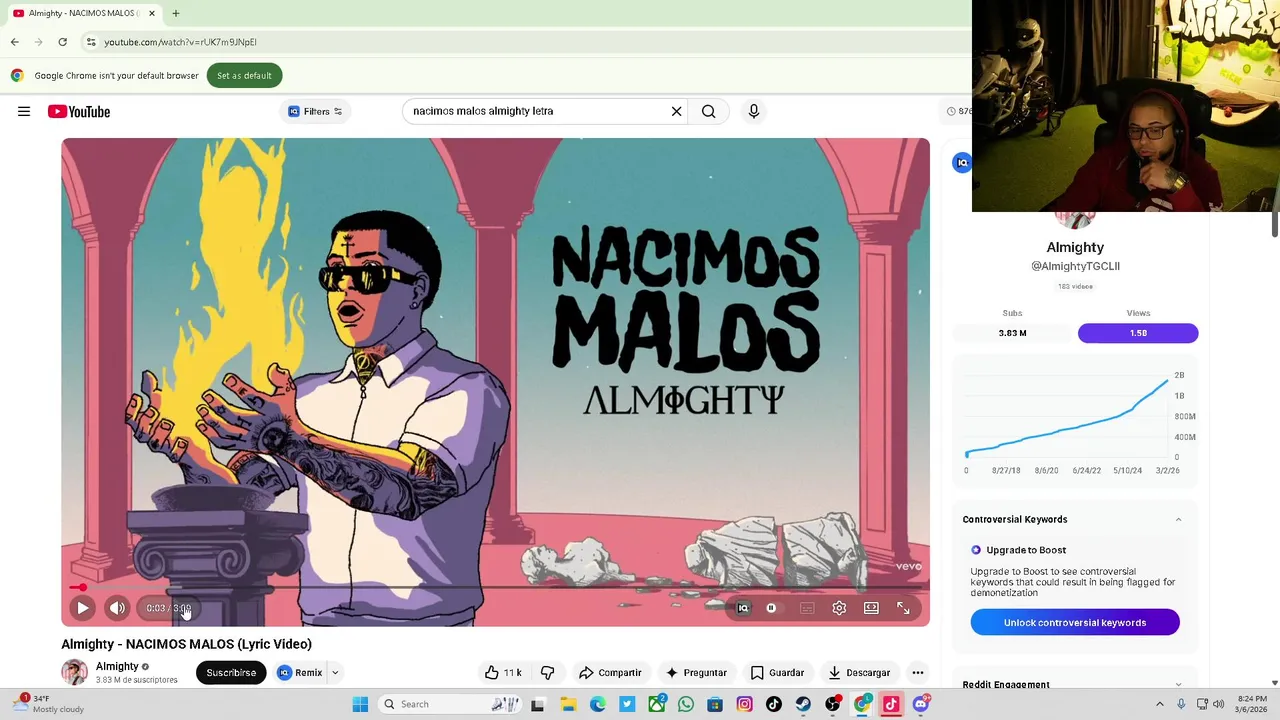Open the vidIQ Filters control
This screenshot has height=720, width=1280.
[x=315, y=111]
